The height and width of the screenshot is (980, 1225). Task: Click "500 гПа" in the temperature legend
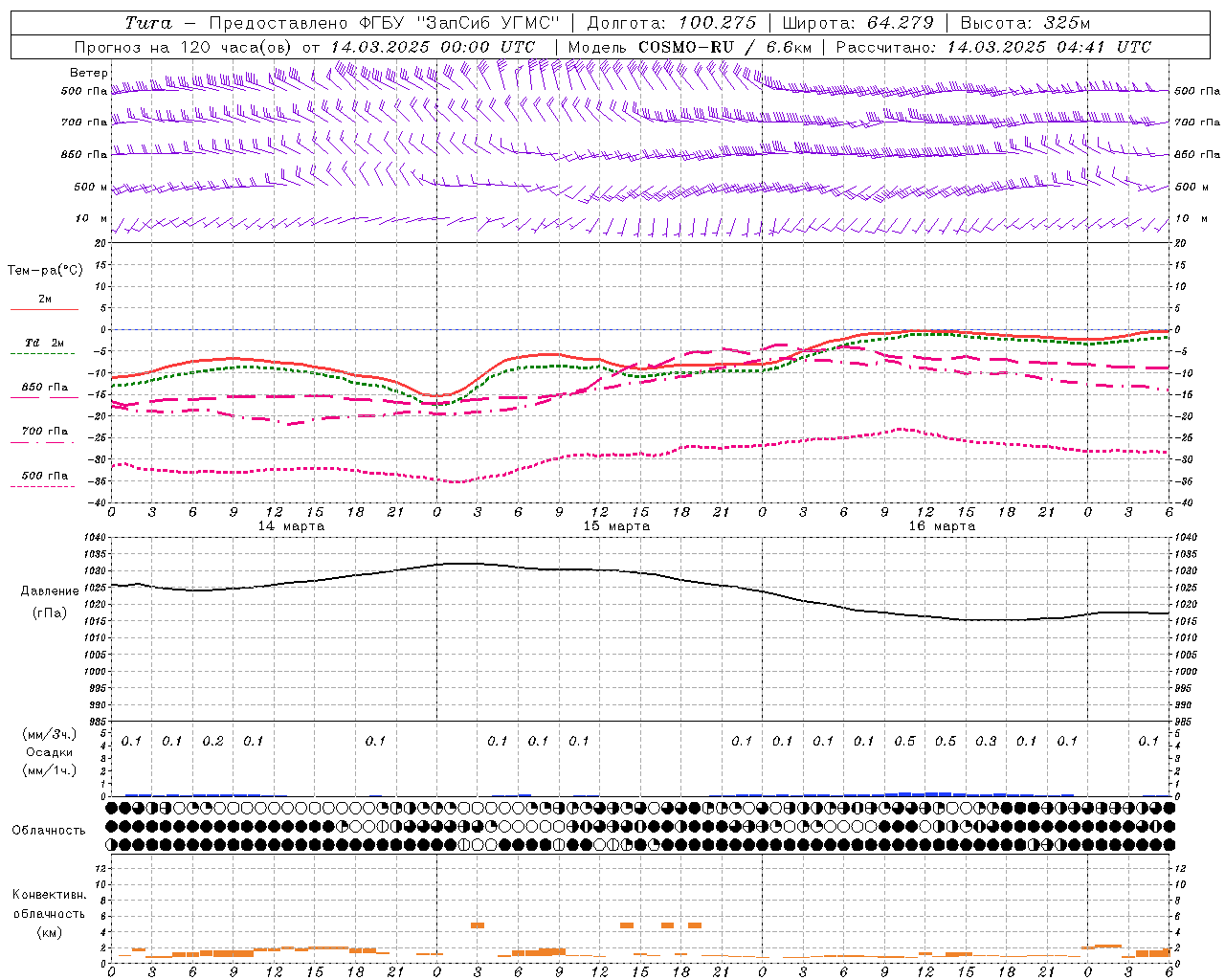[45, 476]
